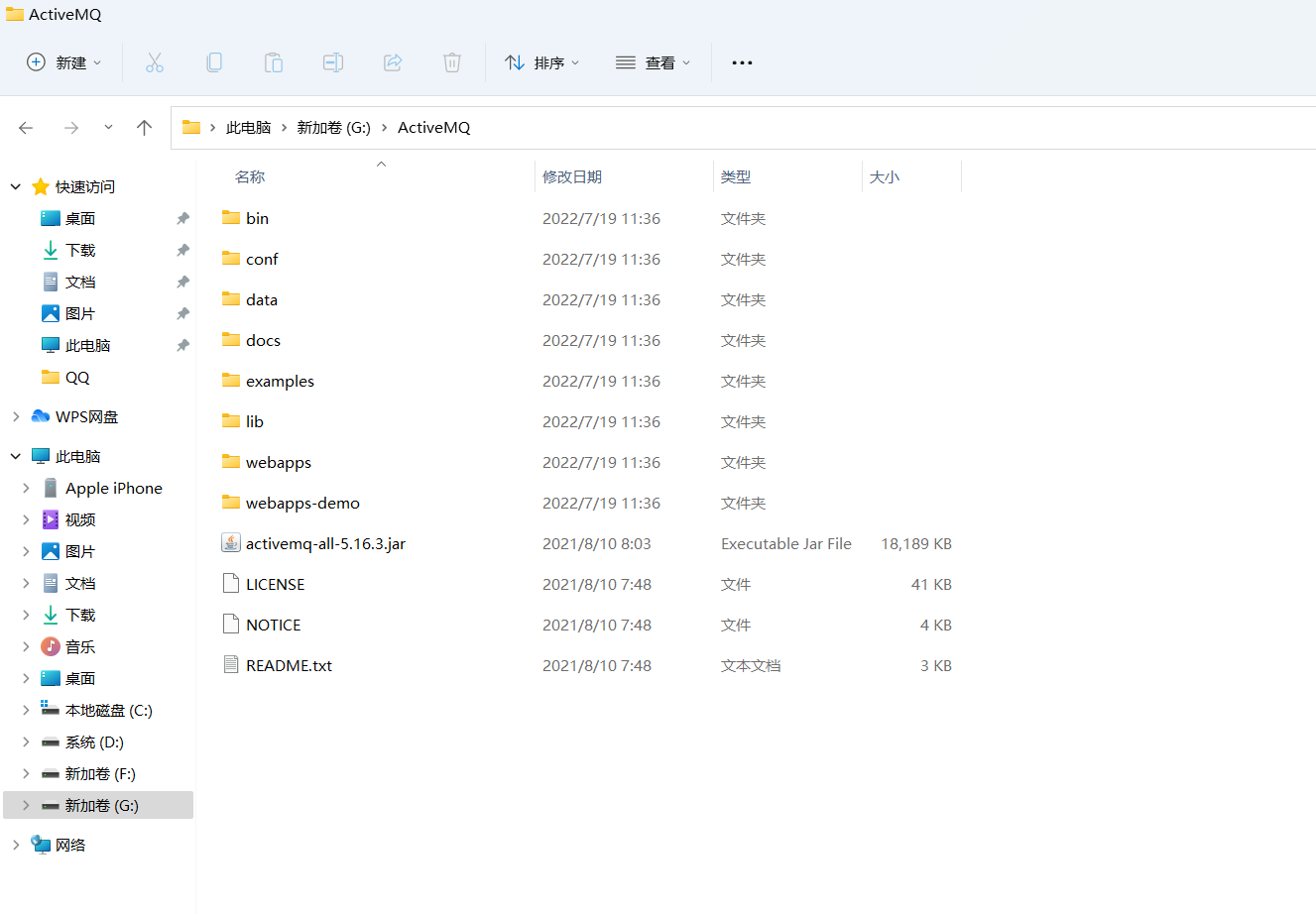
Task: Open the three-dots more options menu
Action: [742, 62]
